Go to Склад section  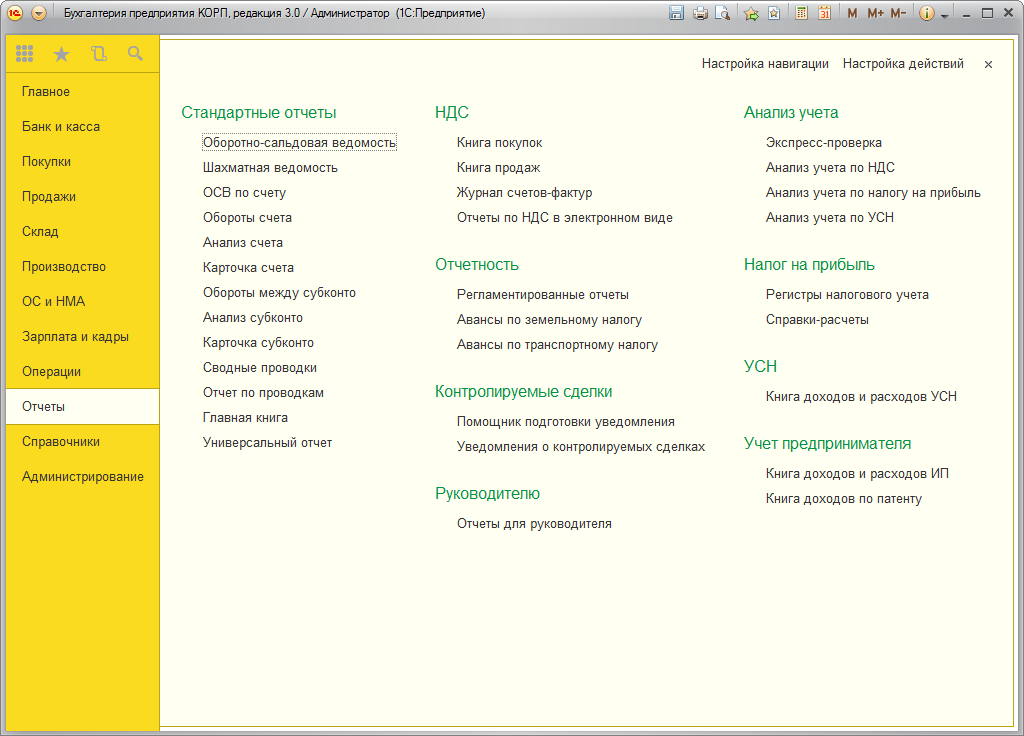(82, 231)
